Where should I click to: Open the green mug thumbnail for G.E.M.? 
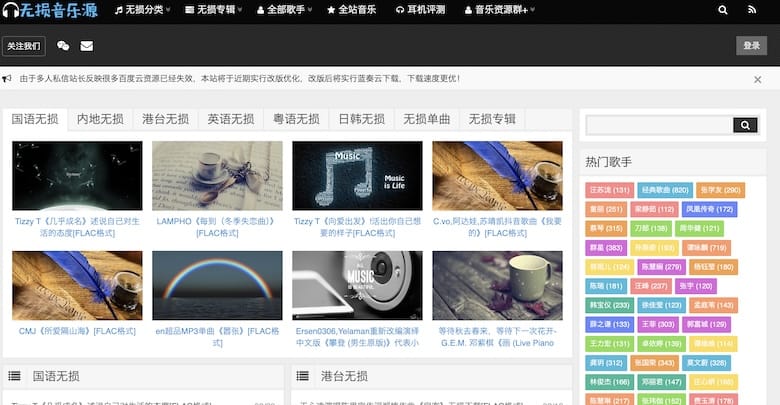point(497,286)
